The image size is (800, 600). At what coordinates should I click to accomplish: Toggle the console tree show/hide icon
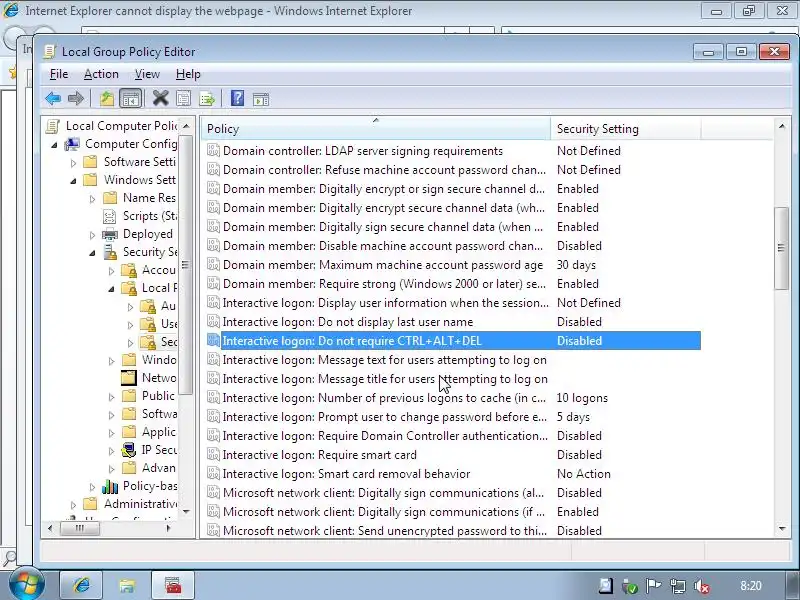click(x=130, y=98)
